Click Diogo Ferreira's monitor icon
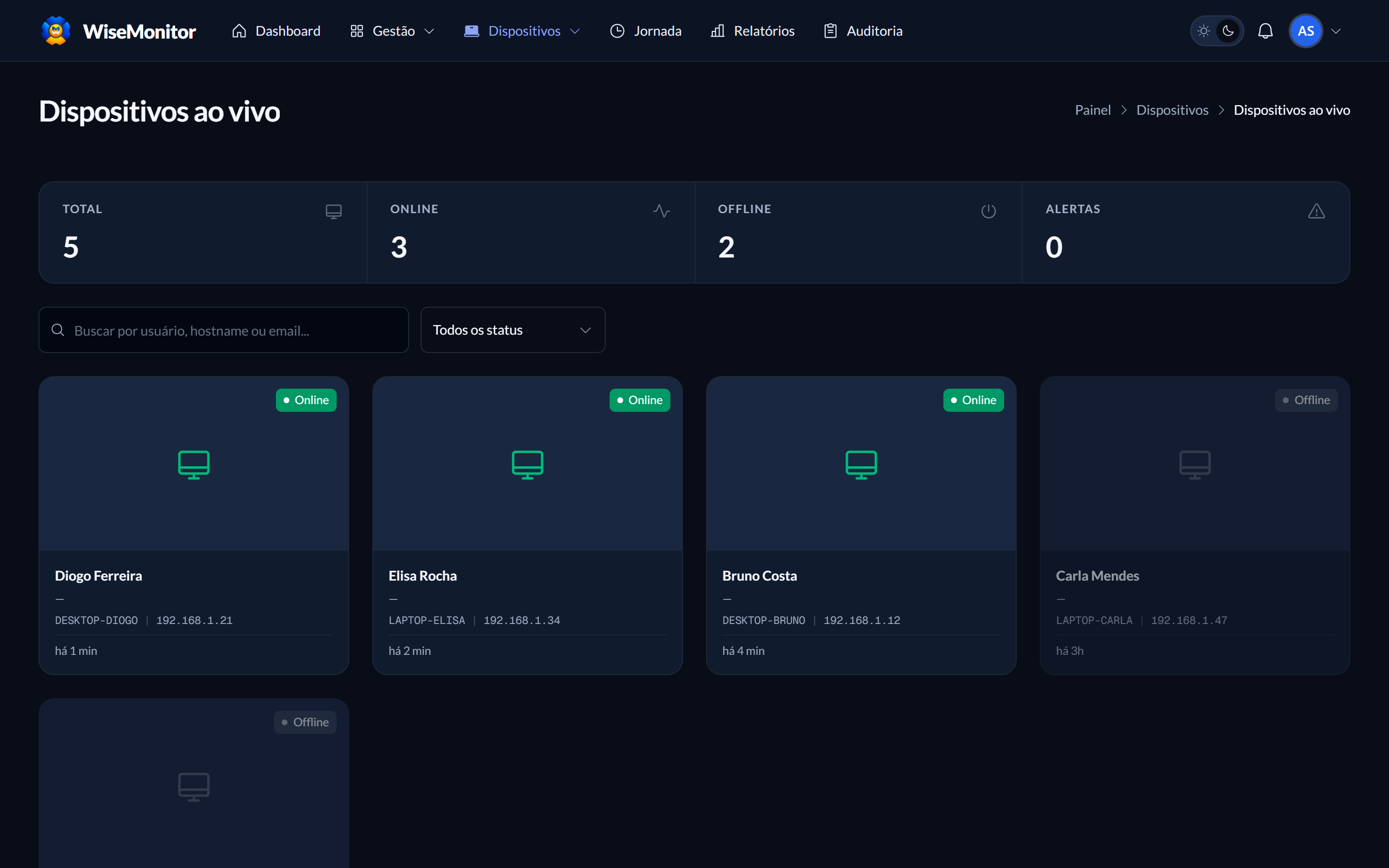The height and width of the screenshot is (868, 1389). click(x=193, y=464)
